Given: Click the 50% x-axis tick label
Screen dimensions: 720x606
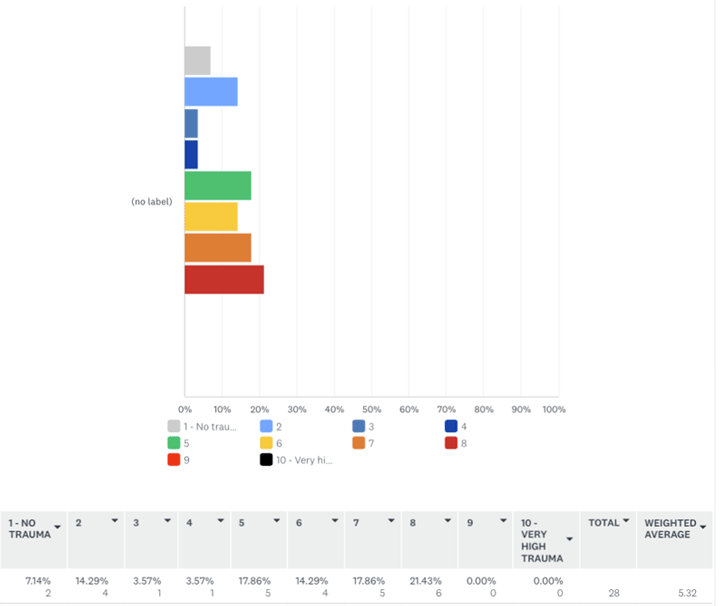Looking at the screenshot, I should [371, 409].
